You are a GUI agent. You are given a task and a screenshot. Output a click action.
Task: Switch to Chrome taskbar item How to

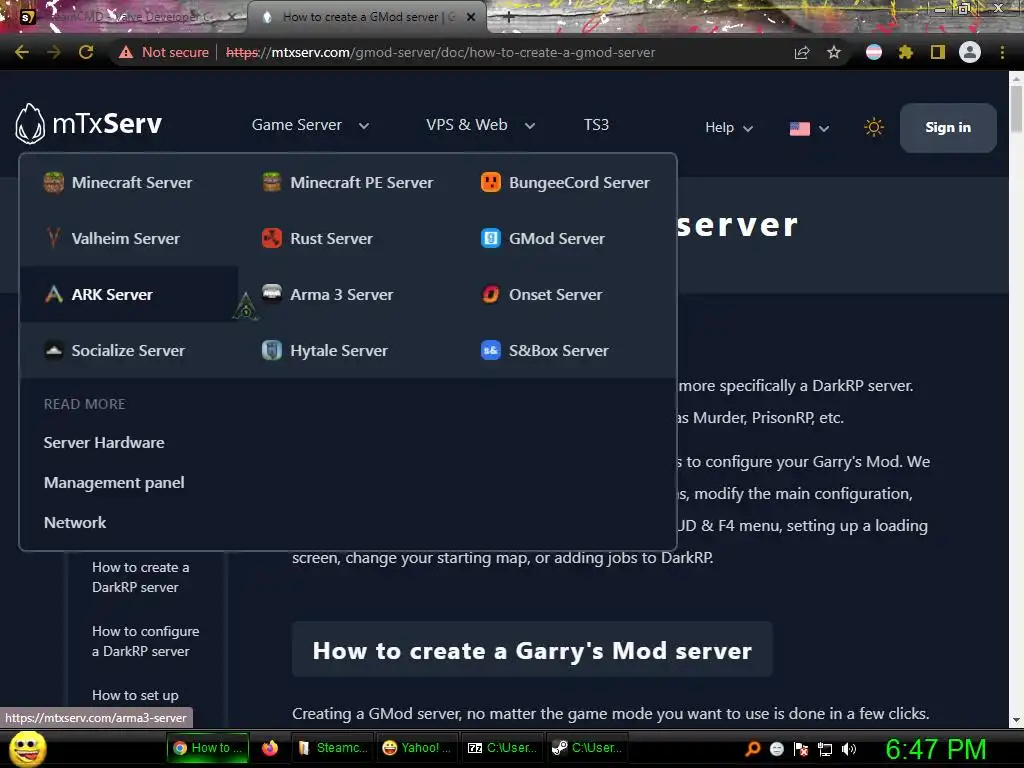208,748
